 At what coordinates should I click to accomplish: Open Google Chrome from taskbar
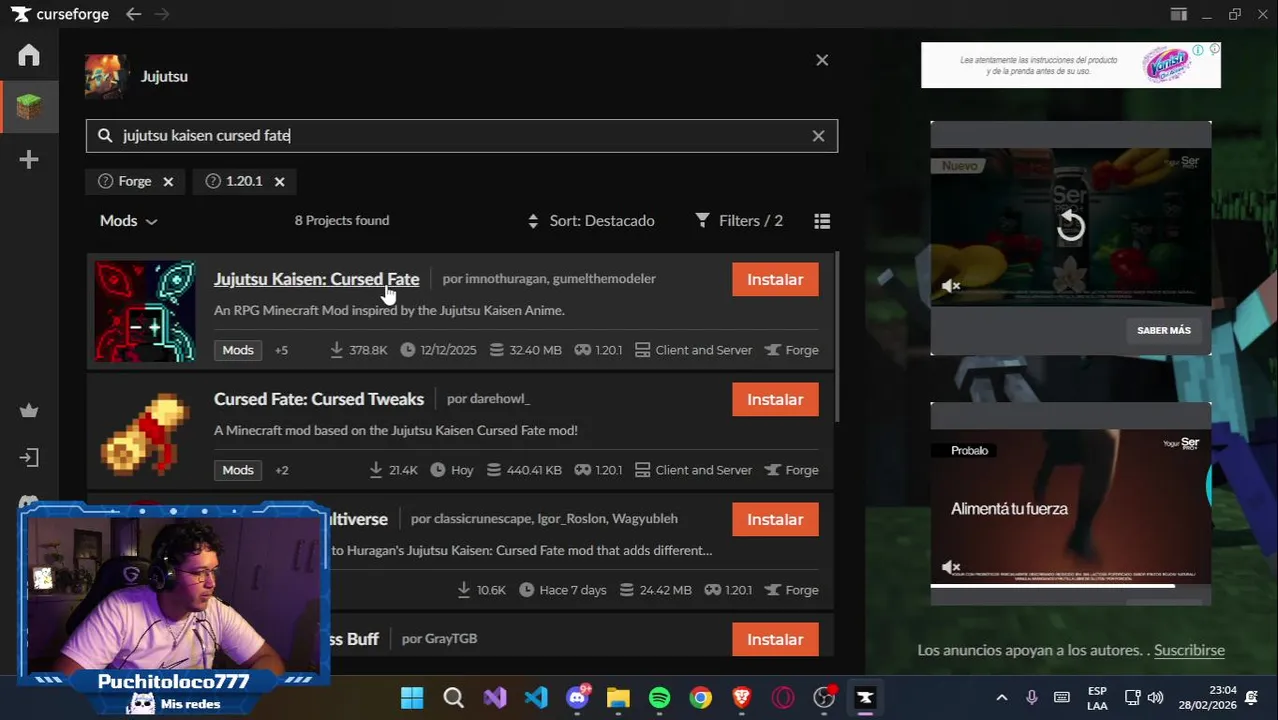[x=700, y=697]
